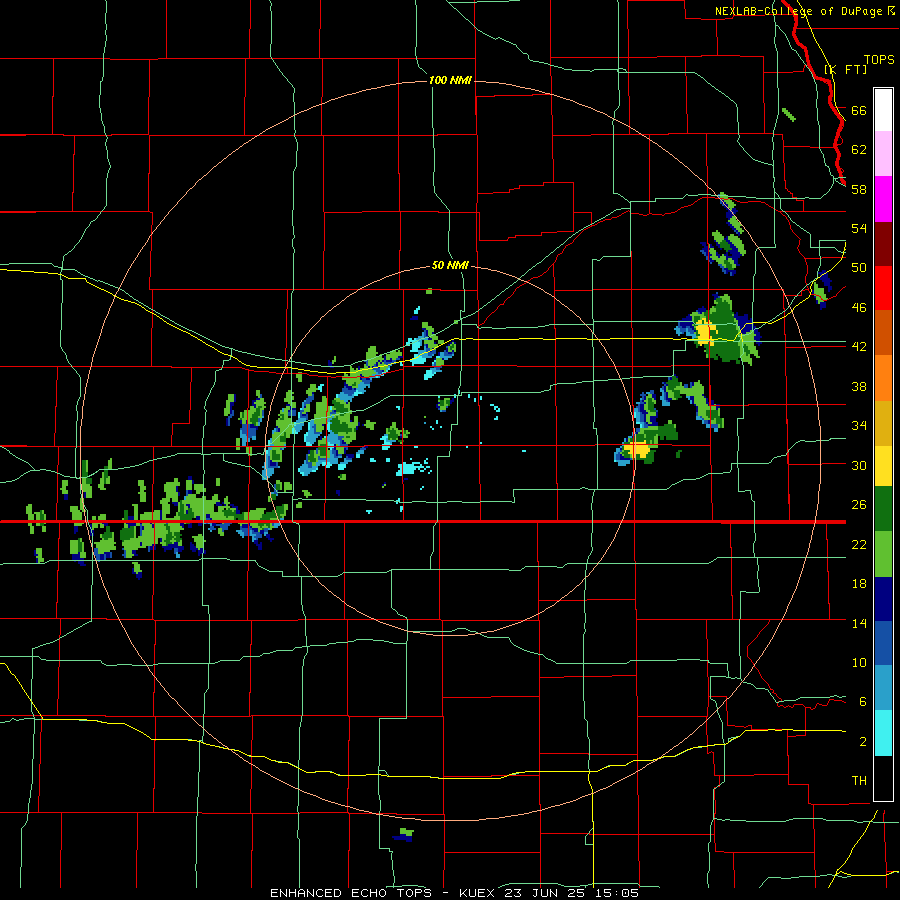Viewport: 900px width, 900px height.
Task: Click the 58 legend value
Action: tap(859, 189)
